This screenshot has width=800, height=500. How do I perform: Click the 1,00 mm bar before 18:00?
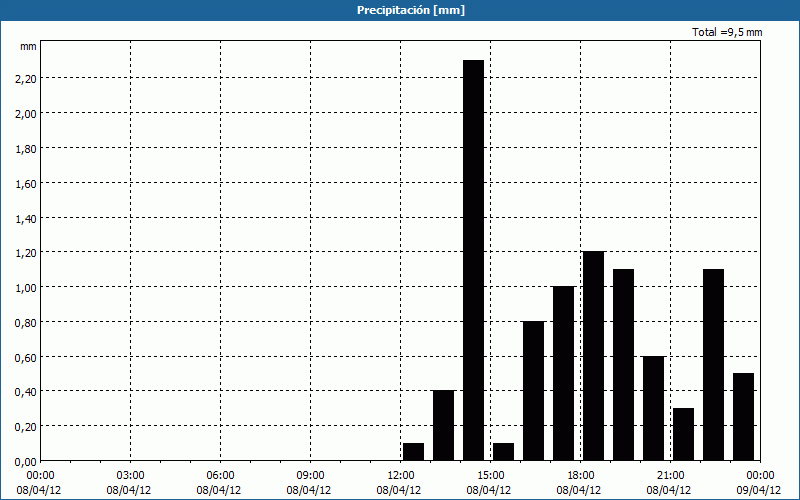[x=563, y=373]
